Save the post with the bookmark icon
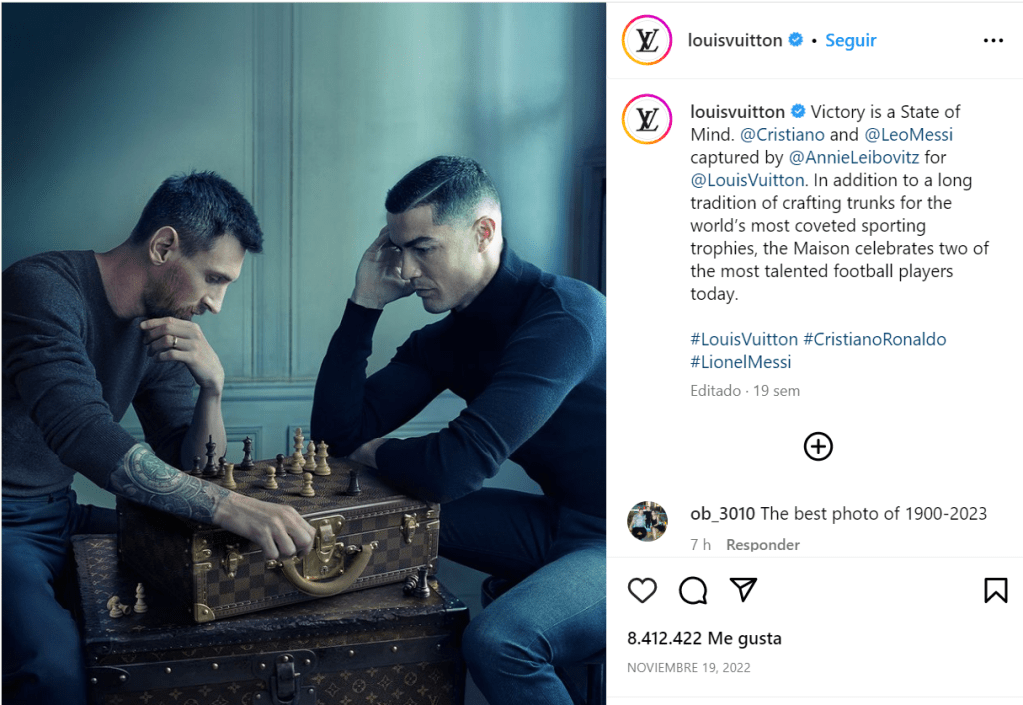The image size is (1023, 705). click(x=996, y=590)
